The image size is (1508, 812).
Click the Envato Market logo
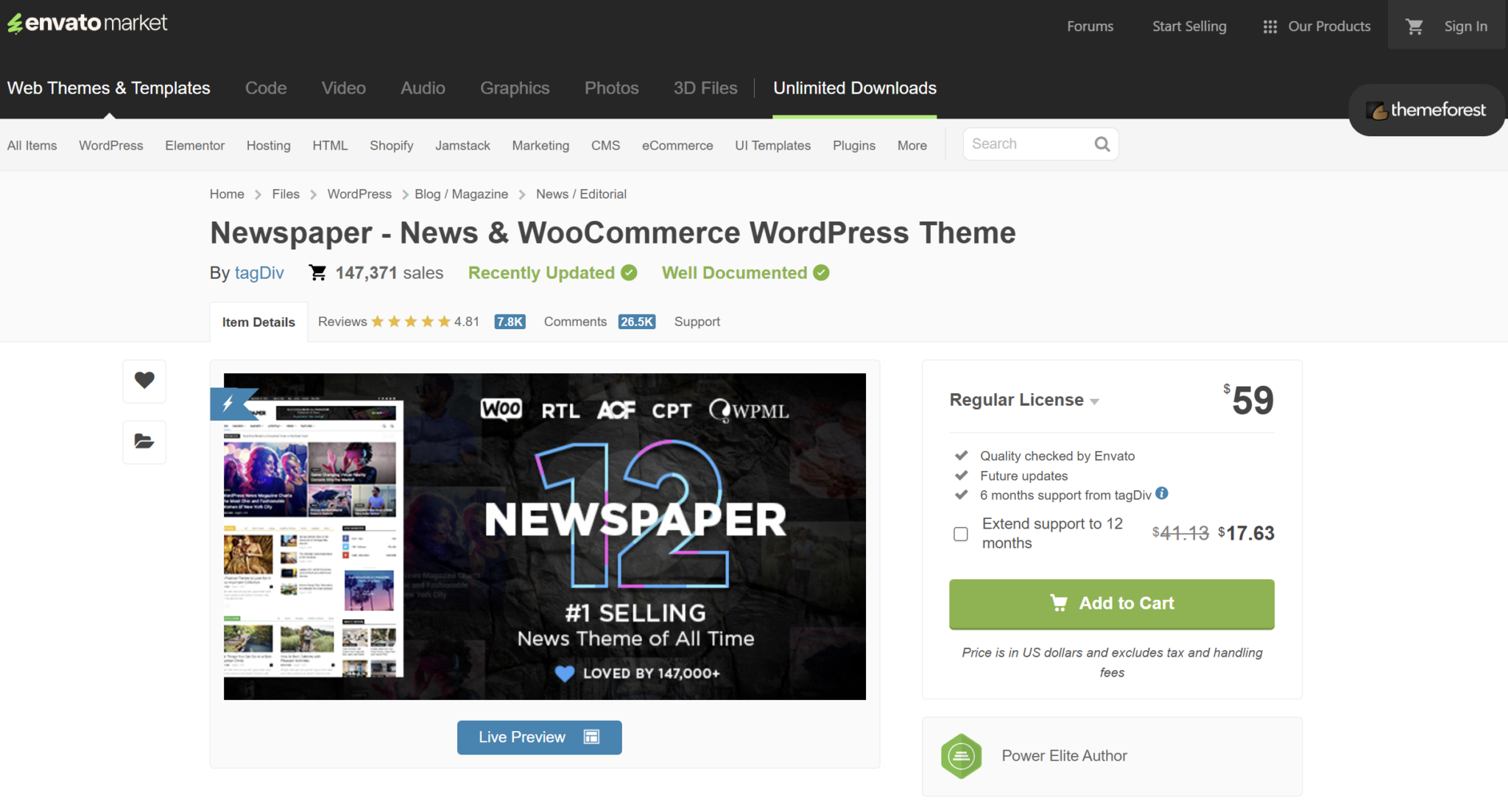coord(87,23)
